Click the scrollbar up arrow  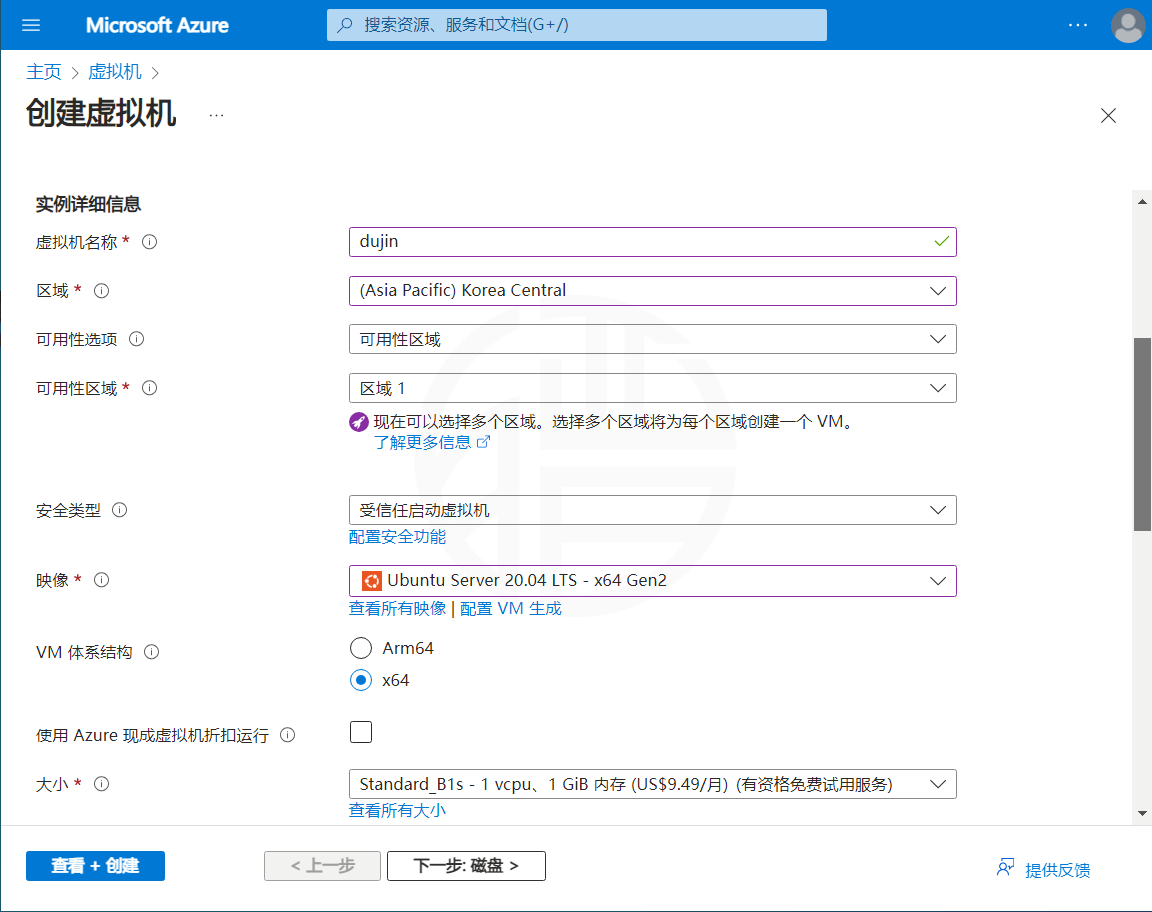pyautogui.click(x=1142, y=201)
